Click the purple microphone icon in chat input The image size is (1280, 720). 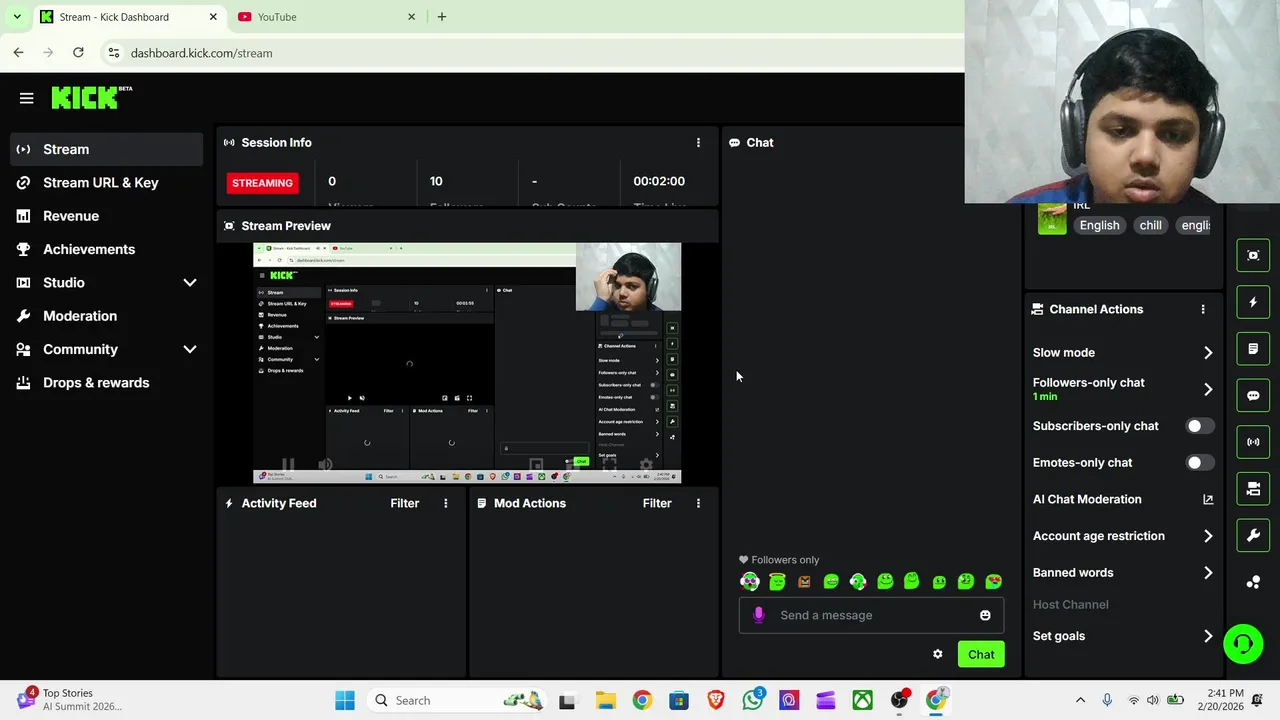pyautogui.click(x=758, y=615)
